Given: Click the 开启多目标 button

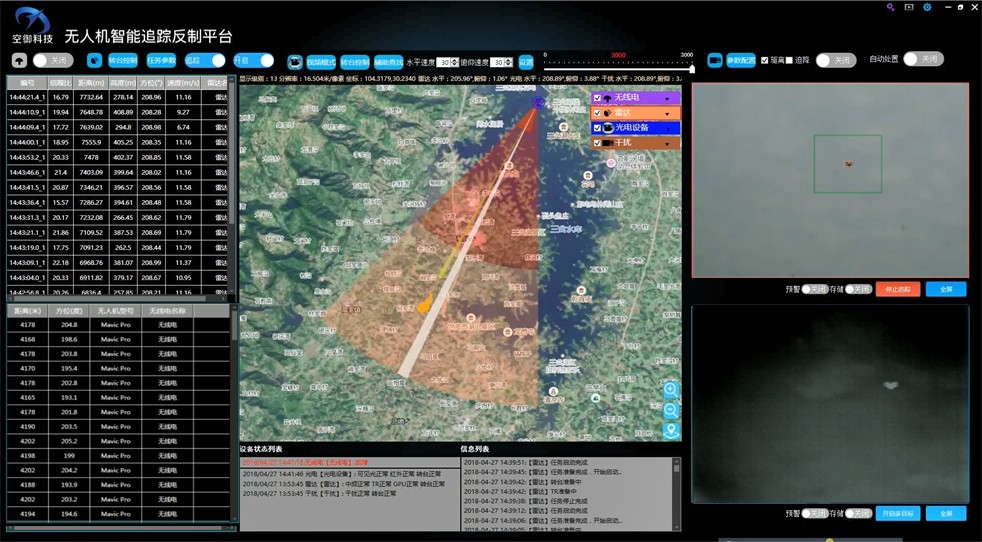Looking at the screenshot, I should 897,513.
